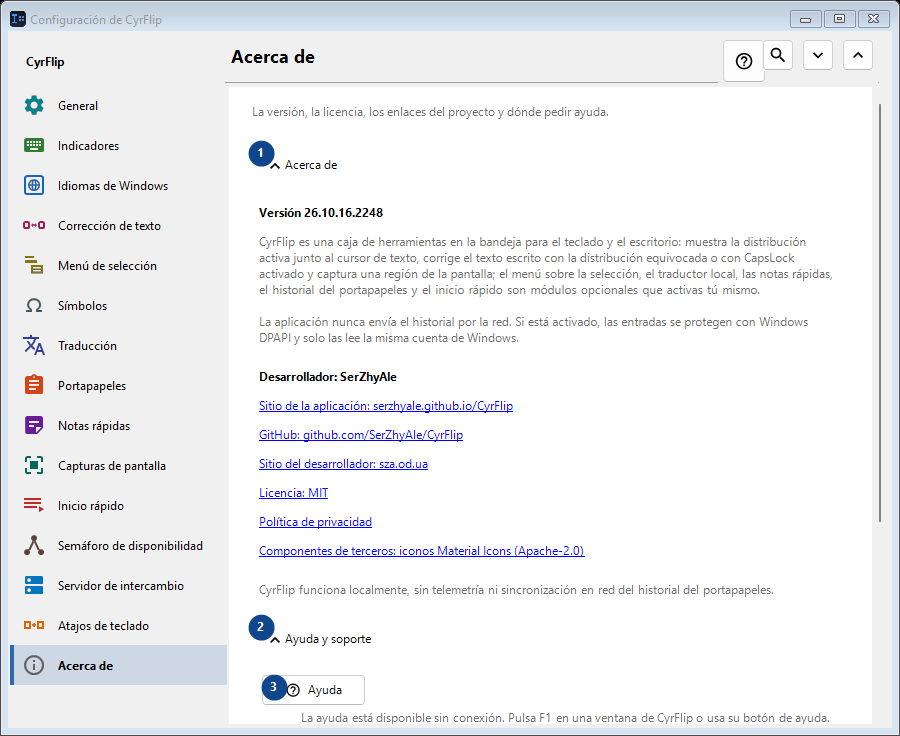Click the down chevron header button
Screen dimensions: 900x736
click(818, 55)
